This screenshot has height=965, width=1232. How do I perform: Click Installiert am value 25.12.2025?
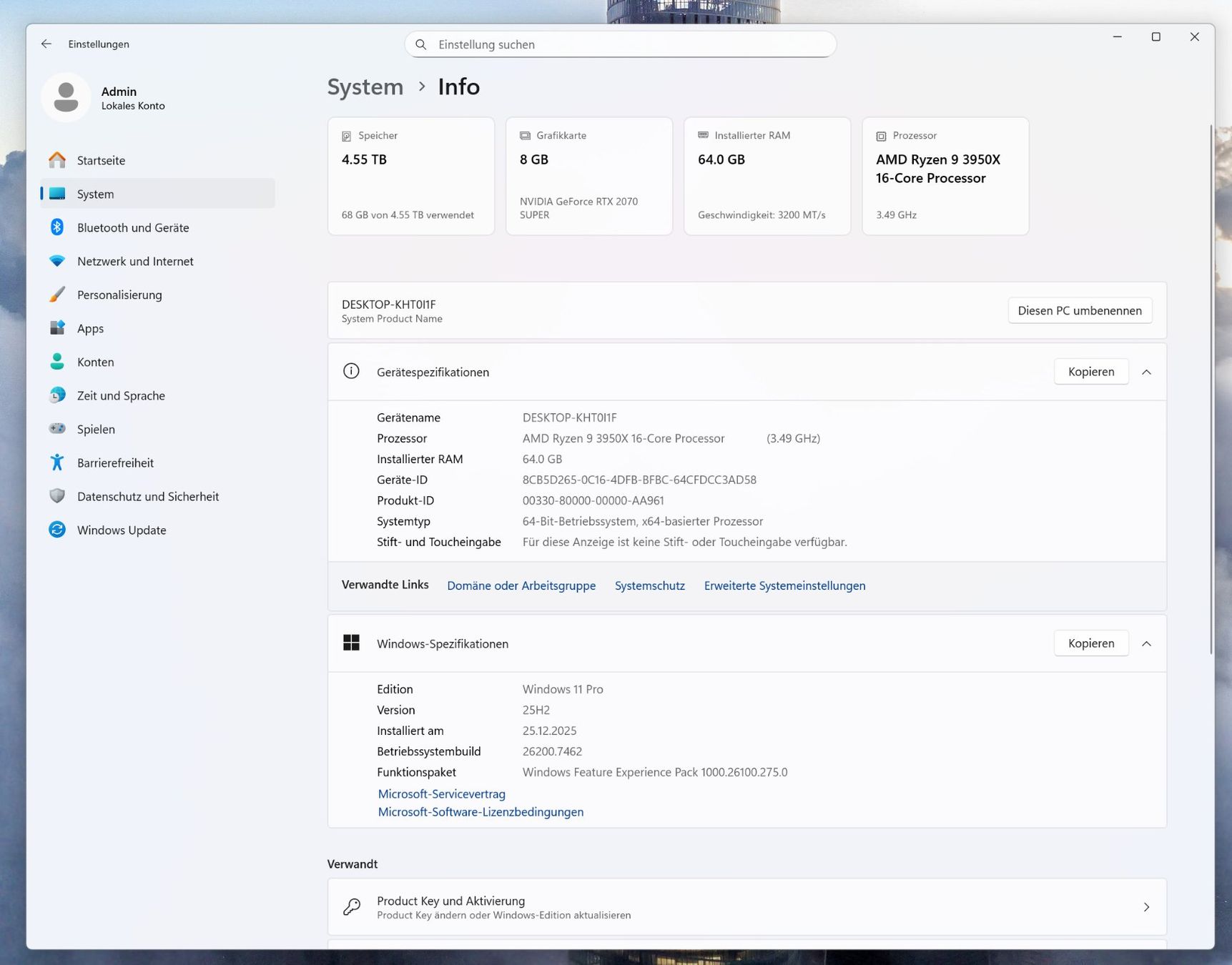point(549,731)
